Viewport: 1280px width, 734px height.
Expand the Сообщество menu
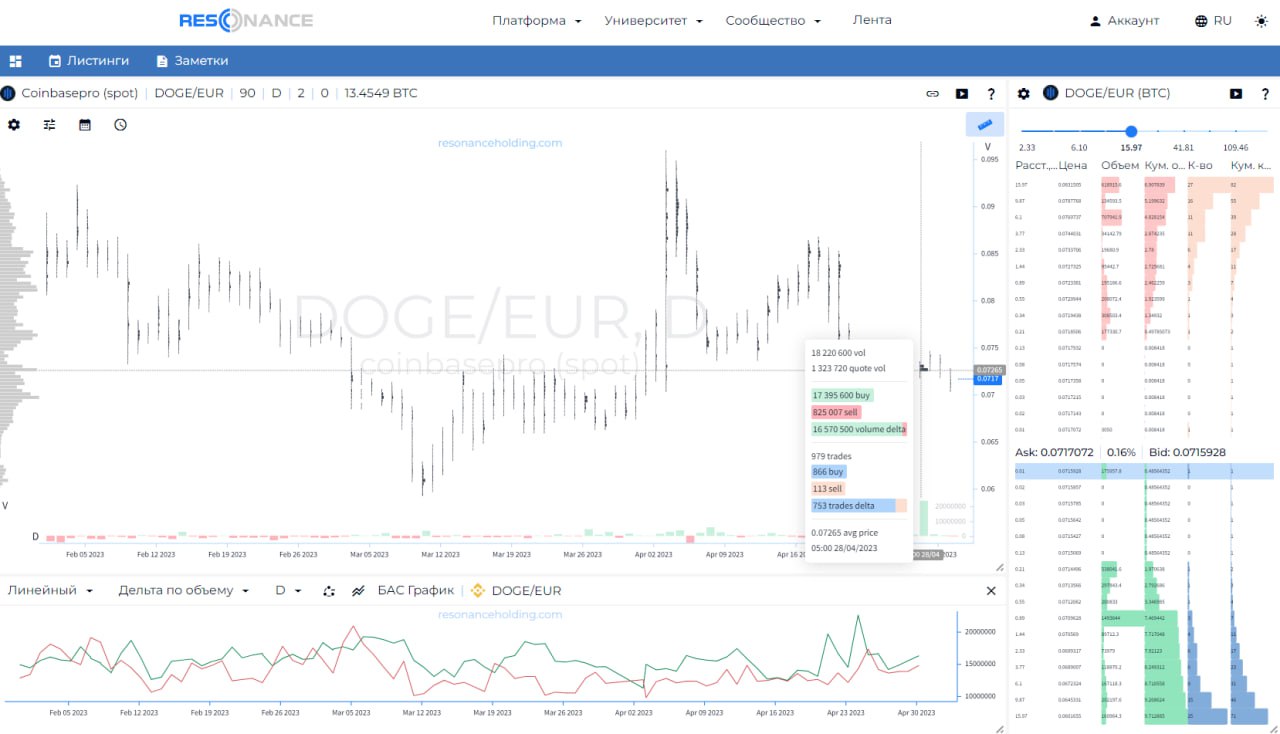[773, 20]
